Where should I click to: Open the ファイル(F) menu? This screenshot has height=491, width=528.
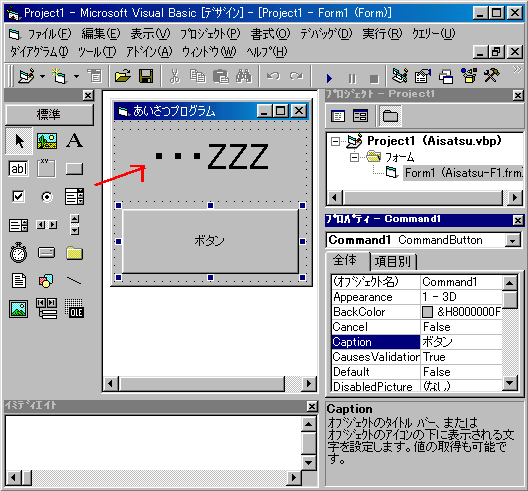(49, 34)
